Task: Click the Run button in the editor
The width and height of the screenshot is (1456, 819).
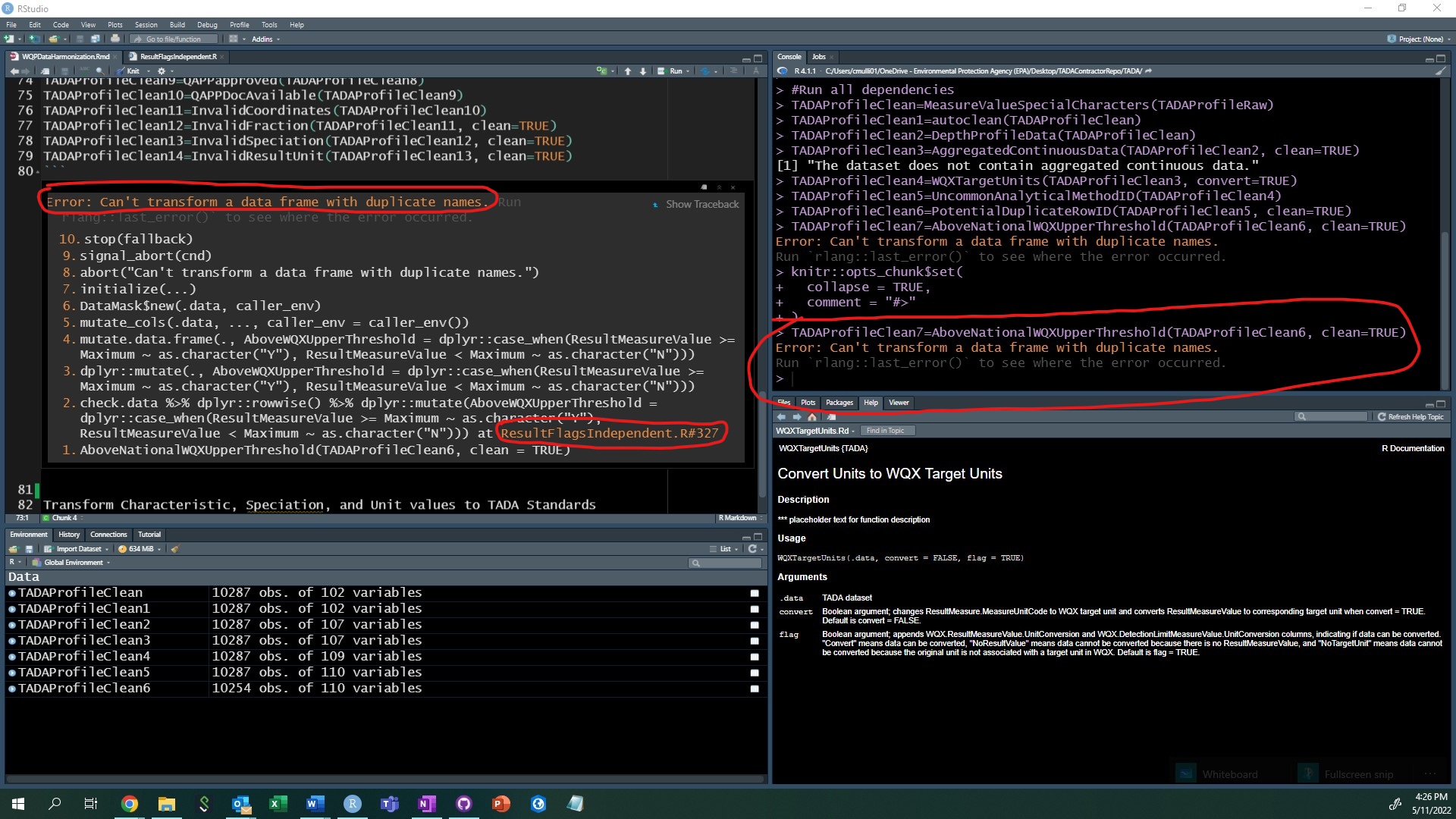Action: [670, 71]
